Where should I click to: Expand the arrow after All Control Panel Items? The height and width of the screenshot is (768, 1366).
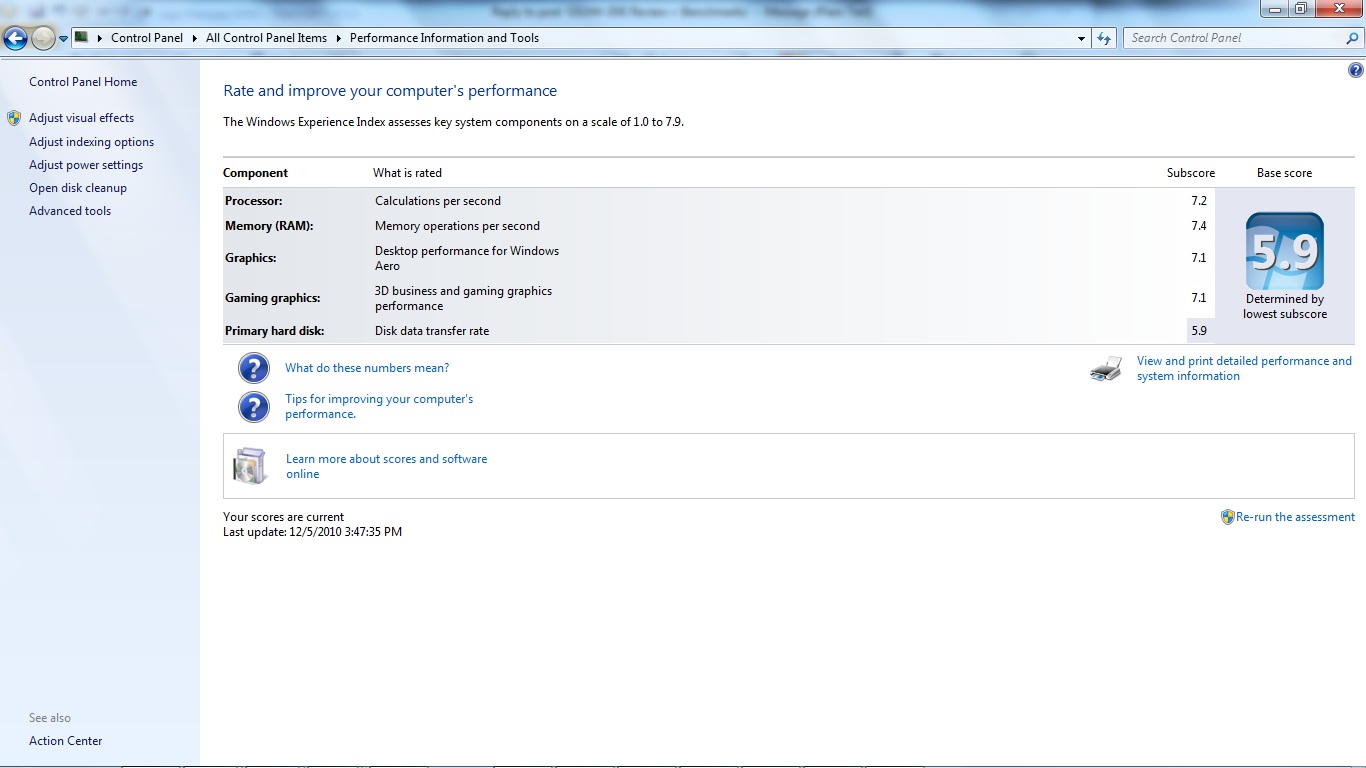click(x=338, y=38)
